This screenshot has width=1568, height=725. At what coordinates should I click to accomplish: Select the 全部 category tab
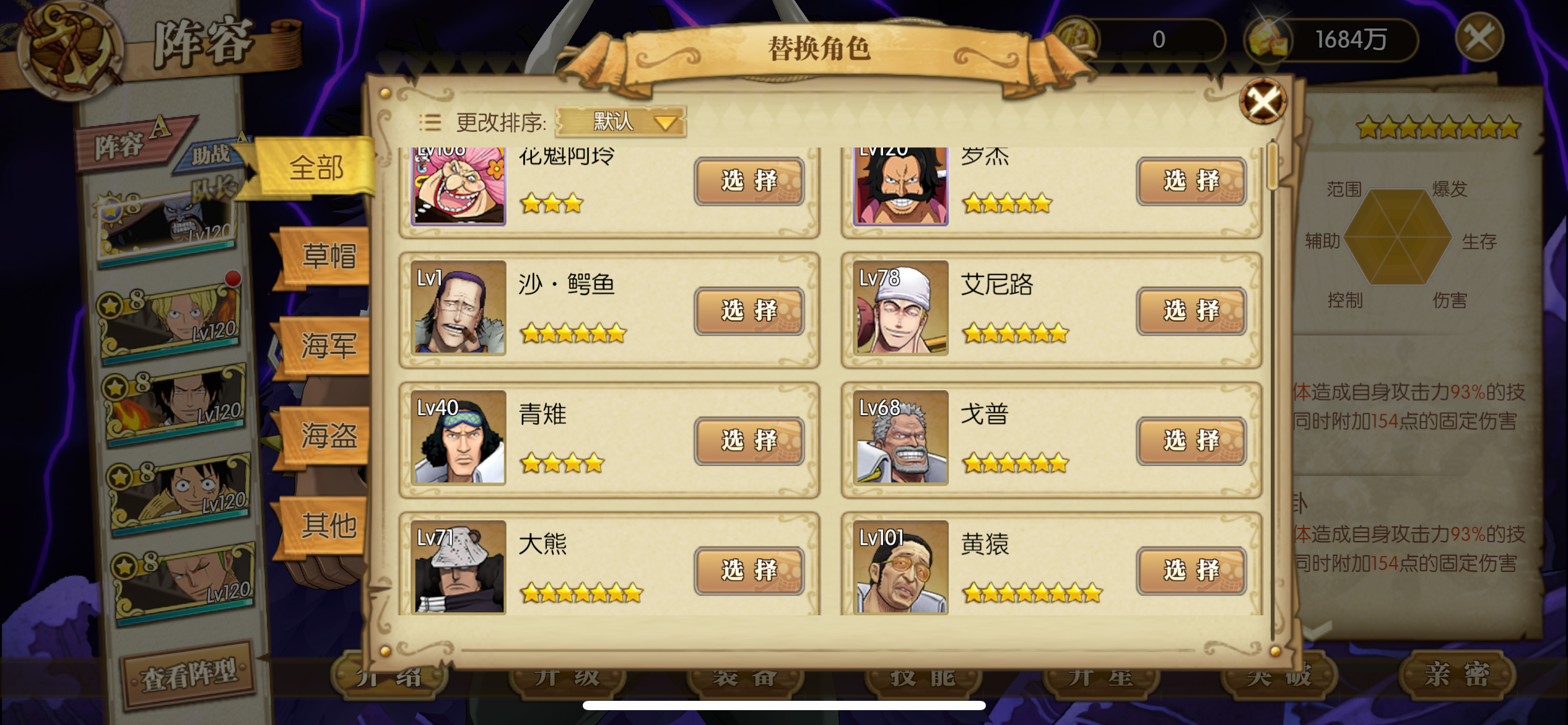point(316,167)
